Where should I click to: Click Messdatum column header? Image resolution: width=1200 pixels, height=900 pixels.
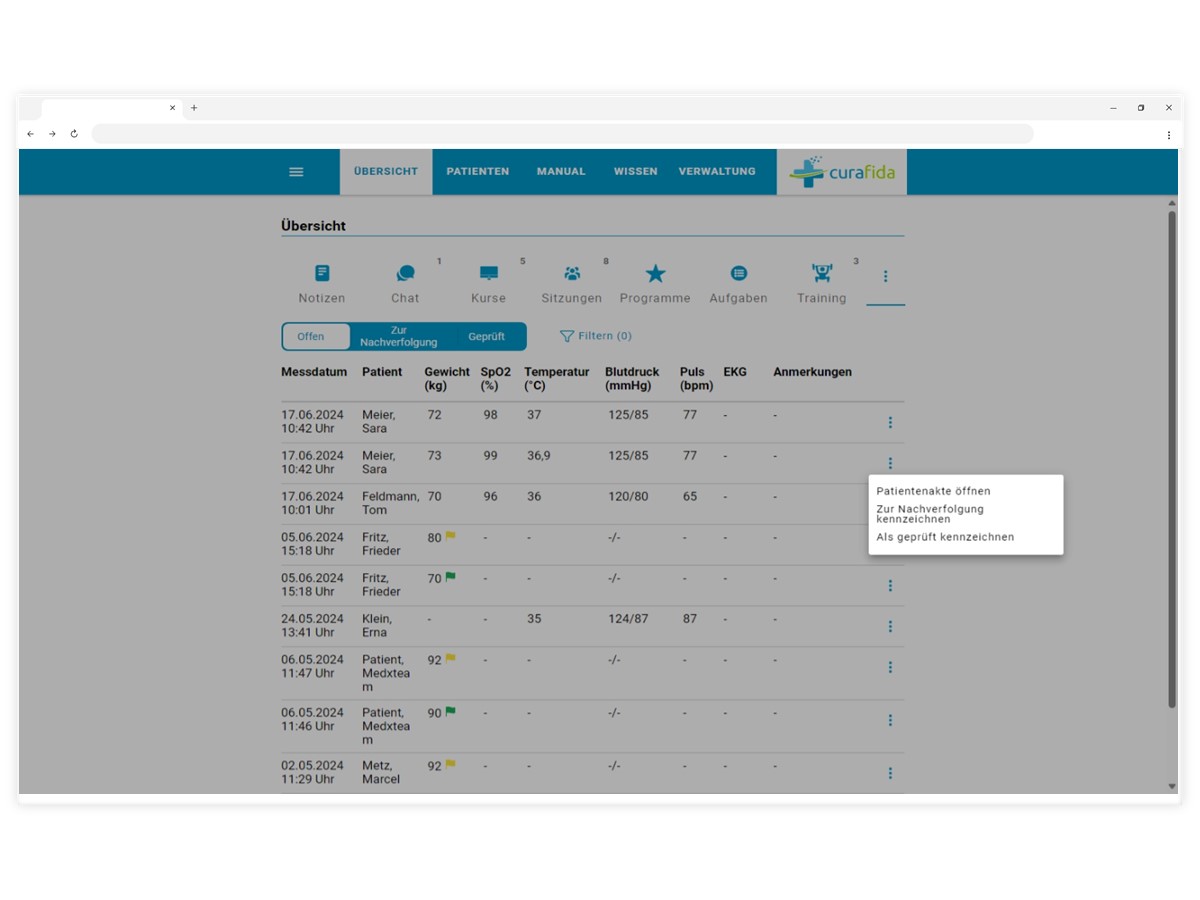click(314, 372)
